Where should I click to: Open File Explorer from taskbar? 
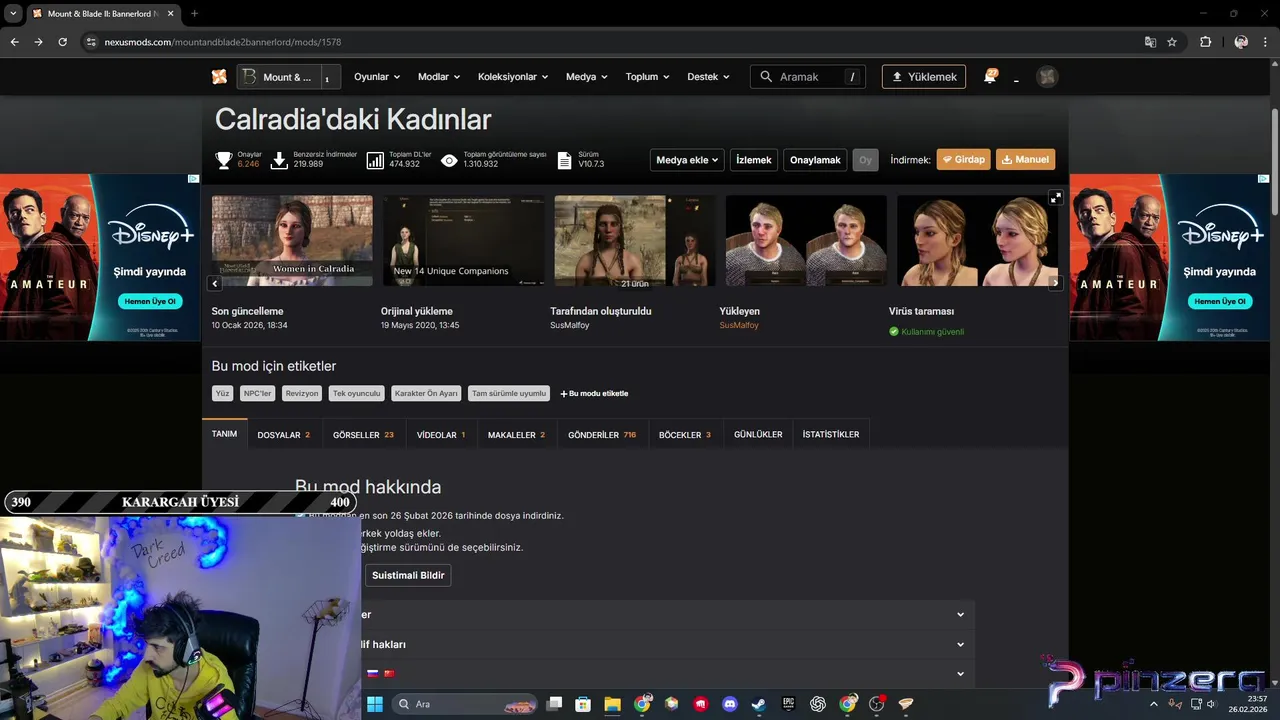click(612, 704)
